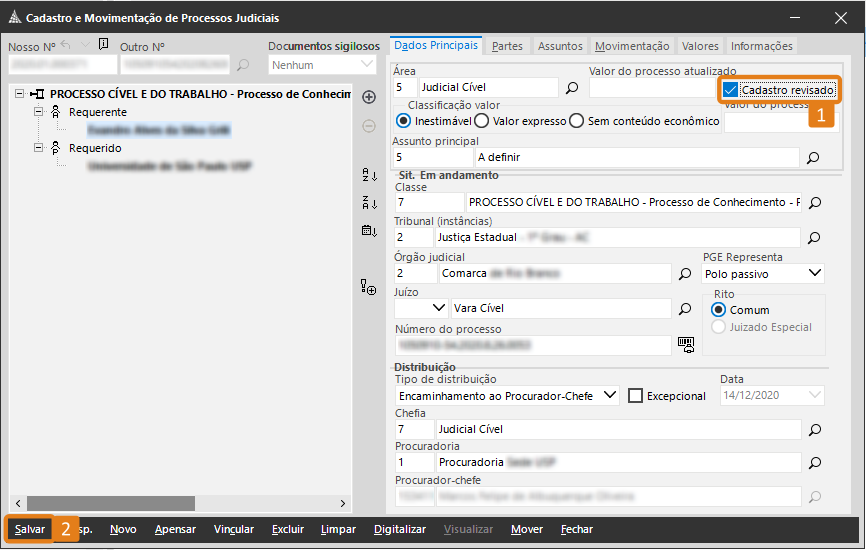Click the add (plus circle) icon beside the tree
Viewport: 866px width, 550px height.
[368, 97]
